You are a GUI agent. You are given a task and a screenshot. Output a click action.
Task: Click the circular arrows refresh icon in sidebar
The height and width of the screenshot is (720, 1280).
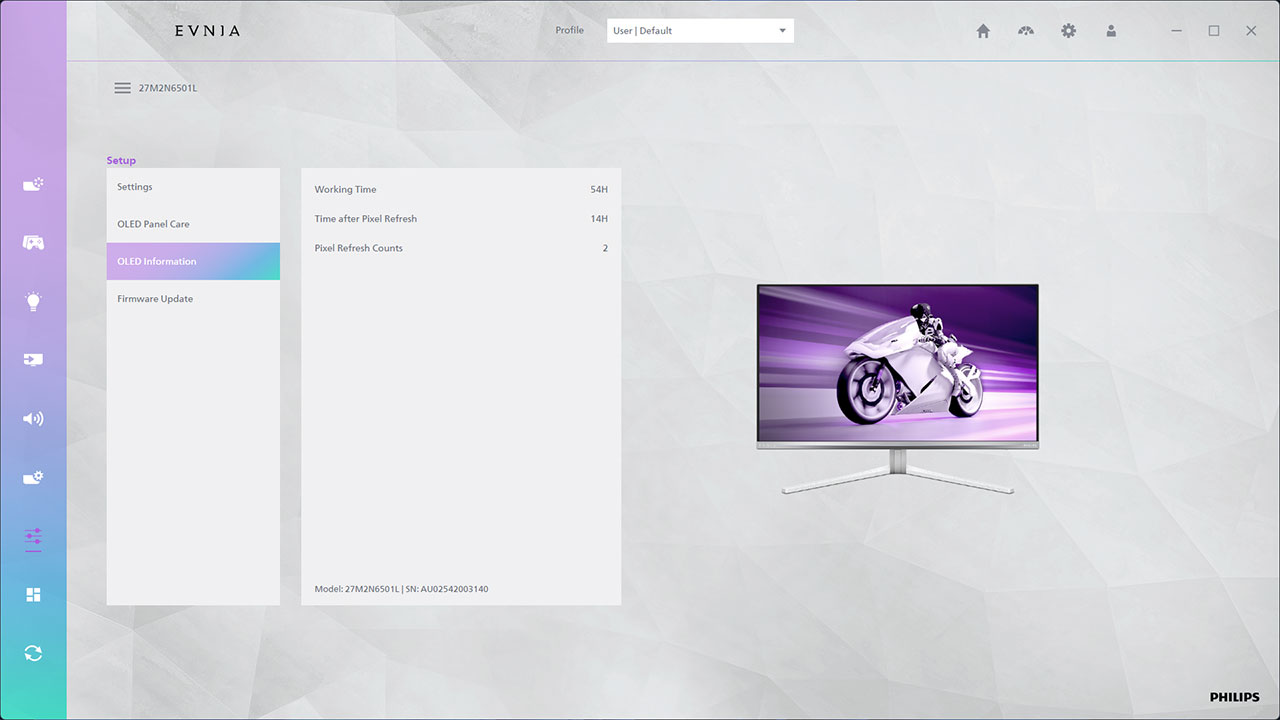pyautogui.click(x=33, y=653)
